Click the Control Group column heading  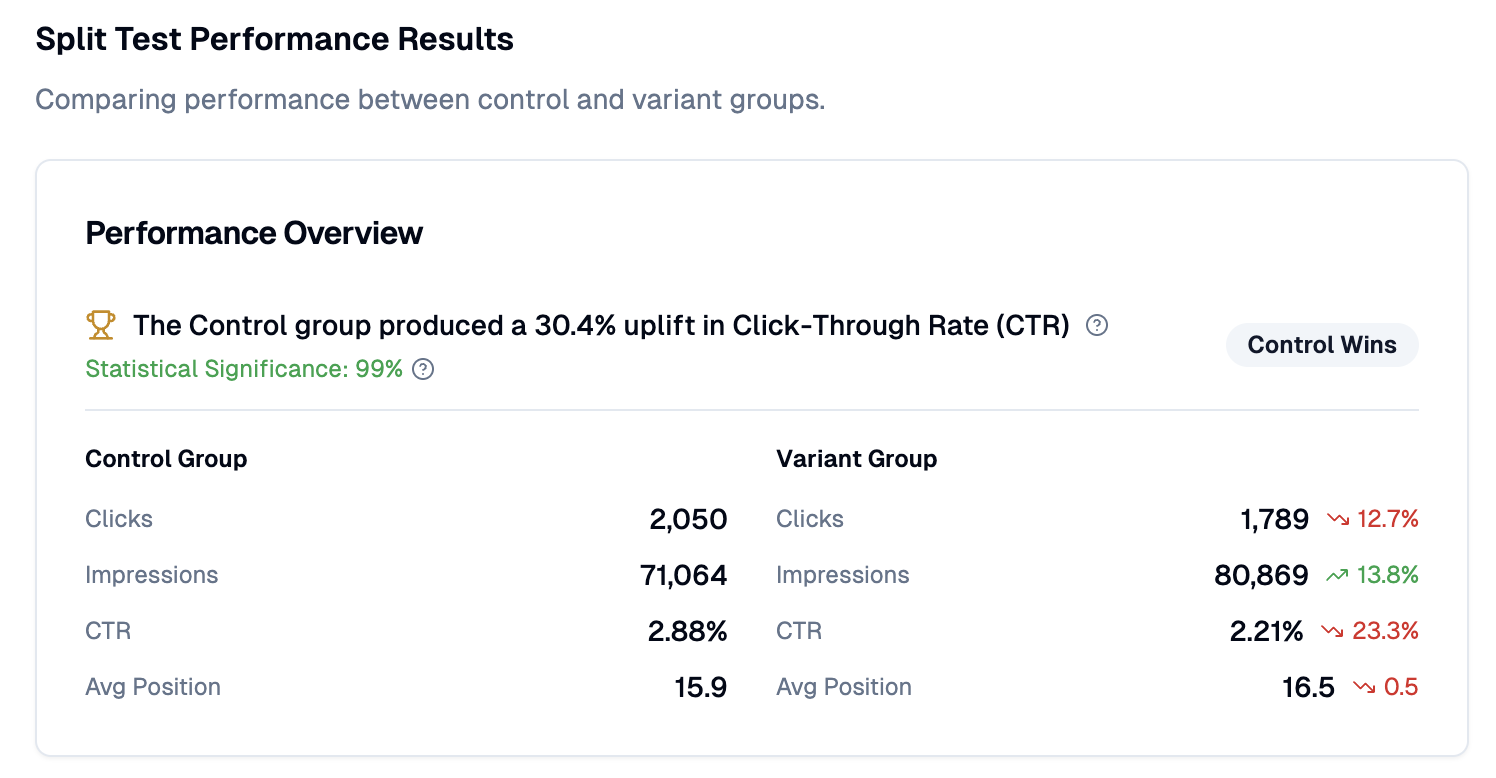tap(166, 459)
